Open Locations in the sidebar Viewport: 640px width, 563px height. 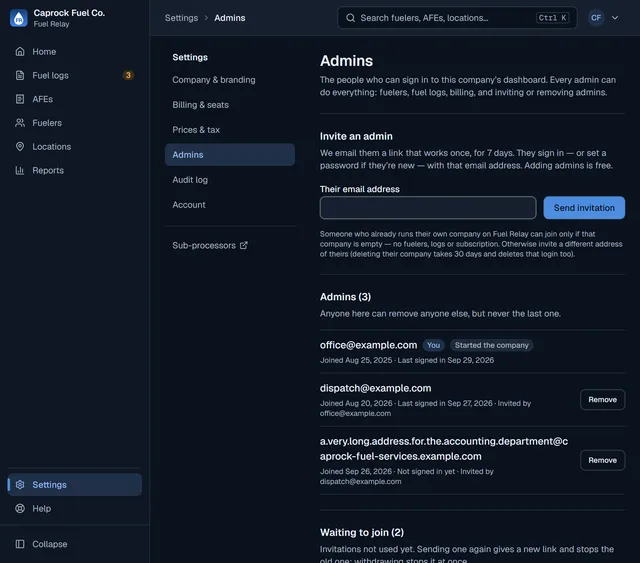(x=75, y=146)
